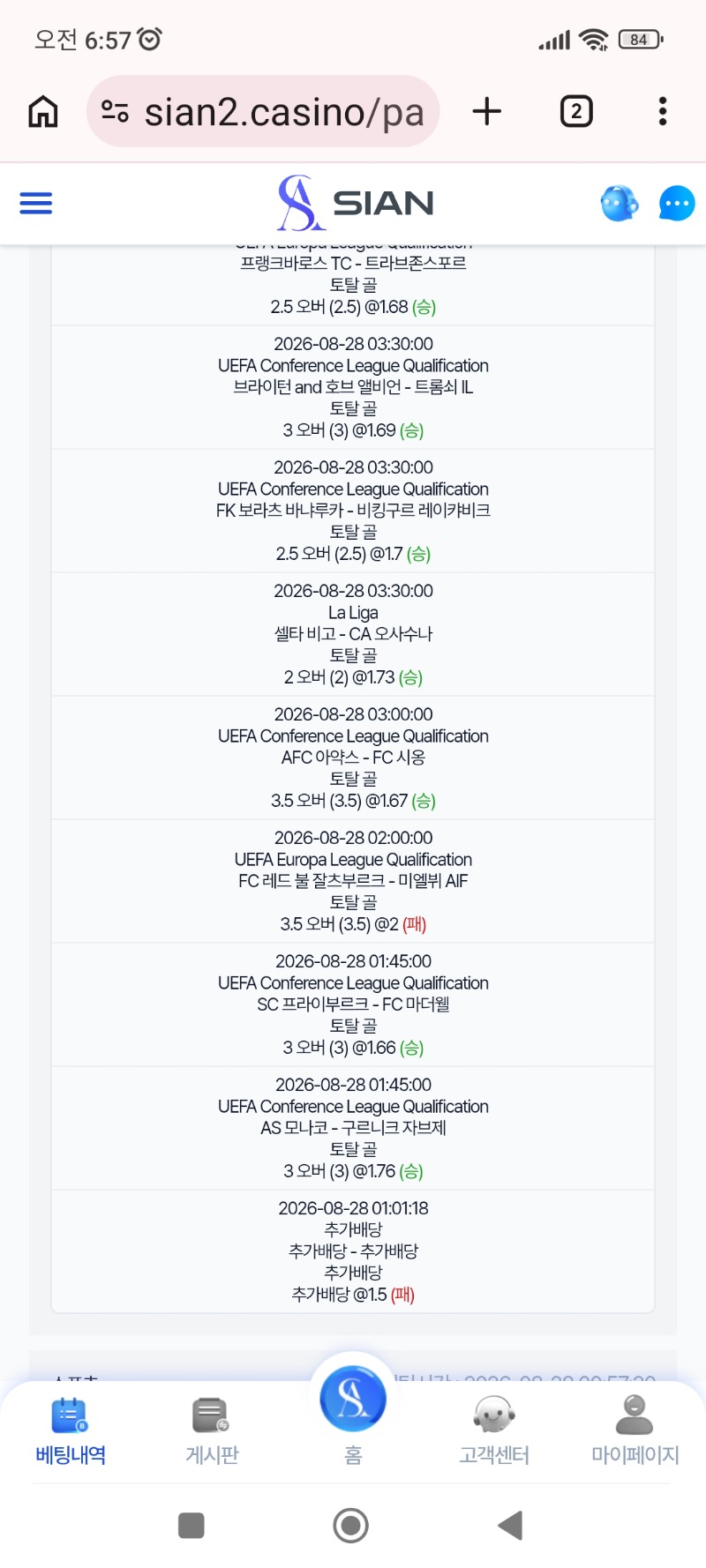Viewport: 706px width, 1568px height.
Task: Tap Android home circle navigation button
Action: [x=351, y=1525]
